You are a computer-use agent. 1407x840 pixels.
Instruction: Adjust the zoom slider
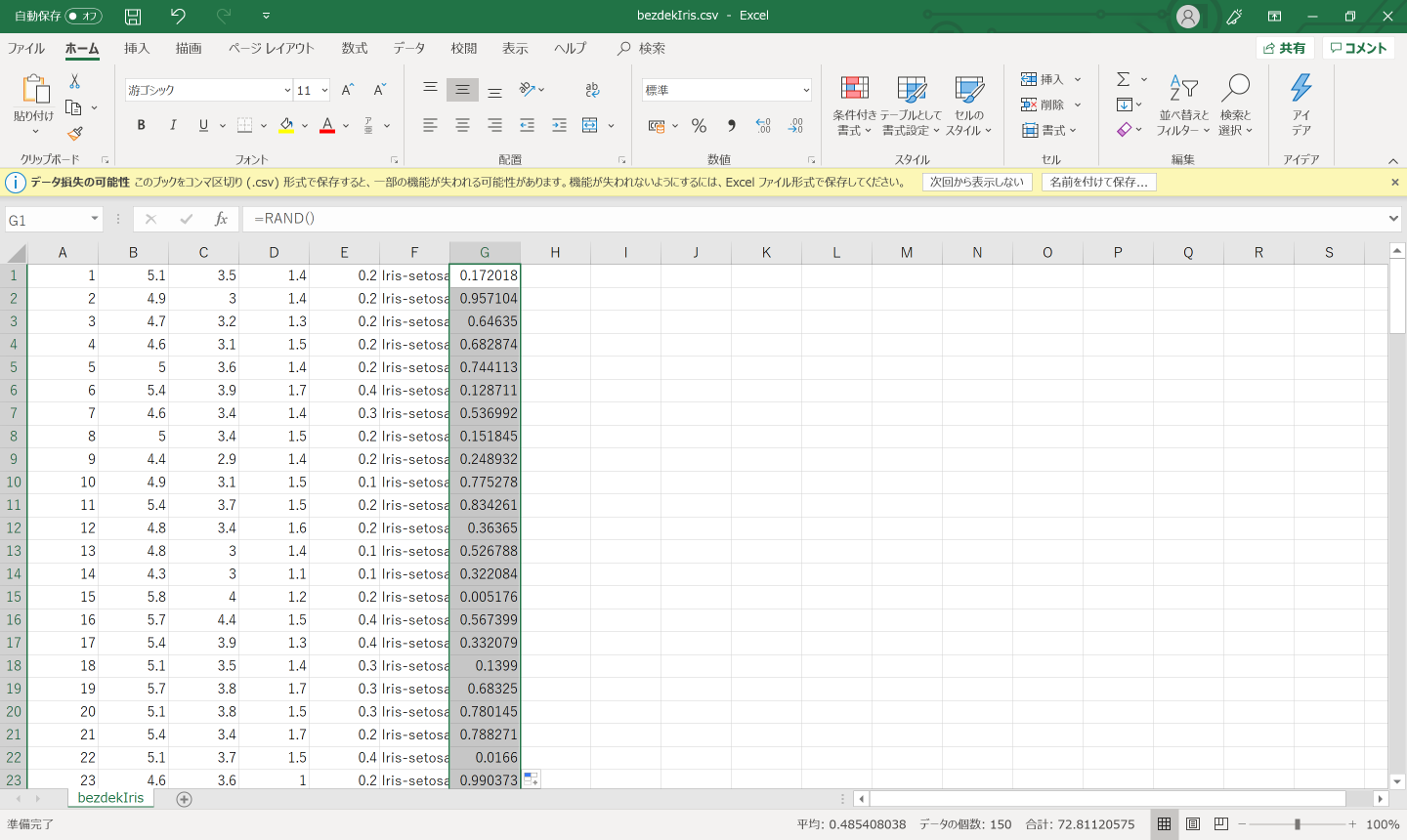(x=1298, y=824)
